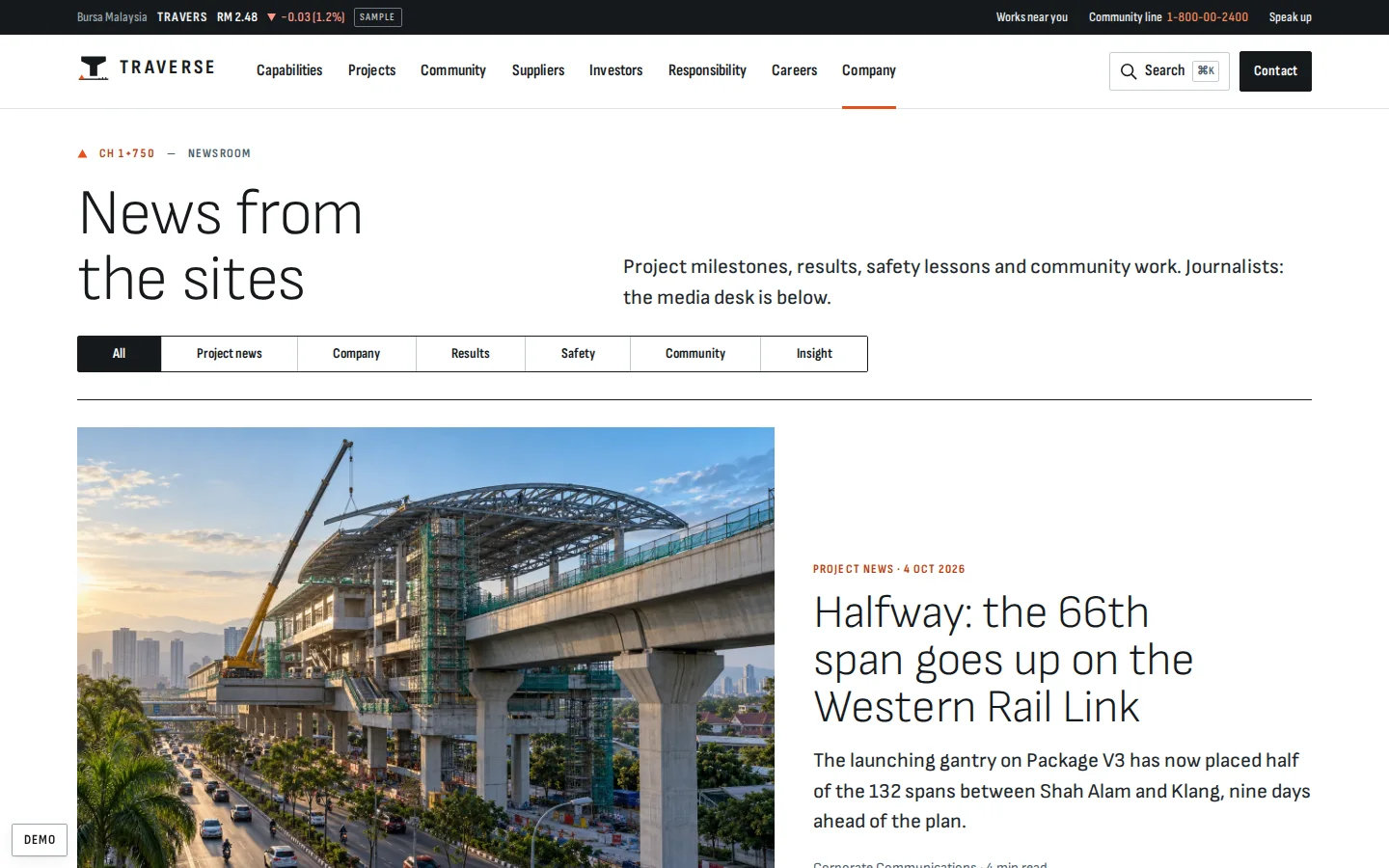Open the Speak up link
Image resolution: width=1389 pixels, height=868 pixels.
point(1290,17)
